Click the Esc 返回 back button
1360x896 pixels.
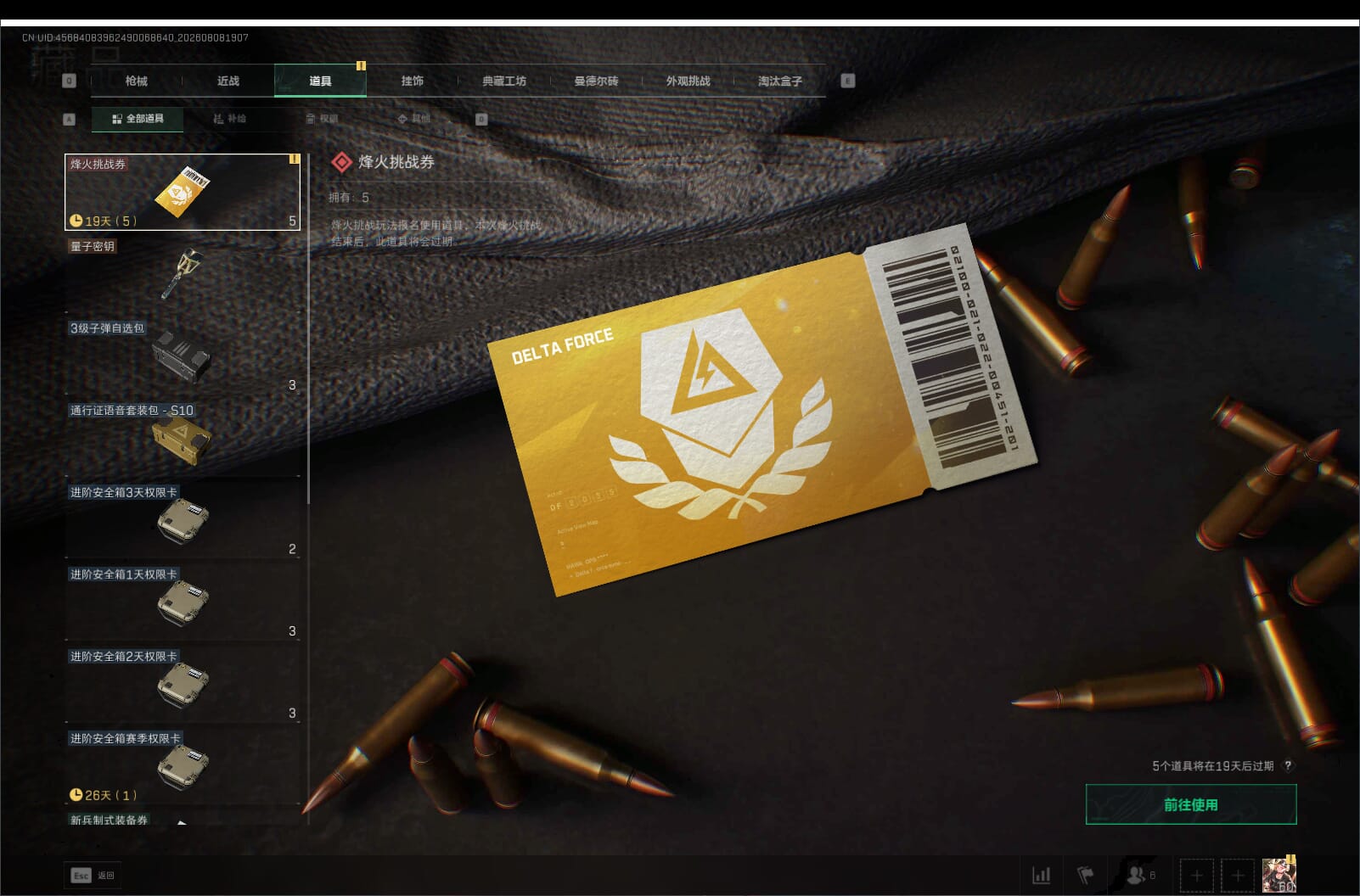click(x=93, y=876)
